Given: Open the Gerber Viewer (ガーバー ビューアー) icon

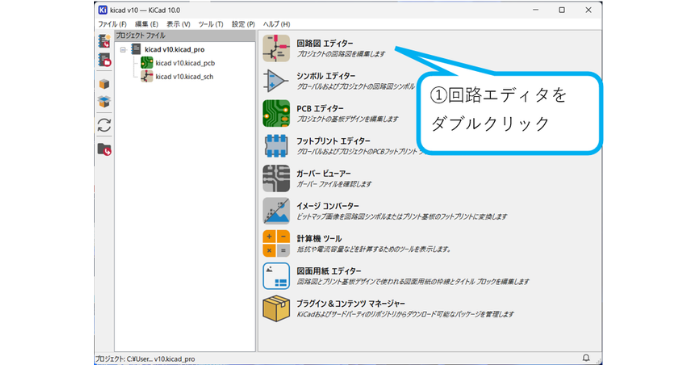Looking at the screenshot, I should [276, 178].
